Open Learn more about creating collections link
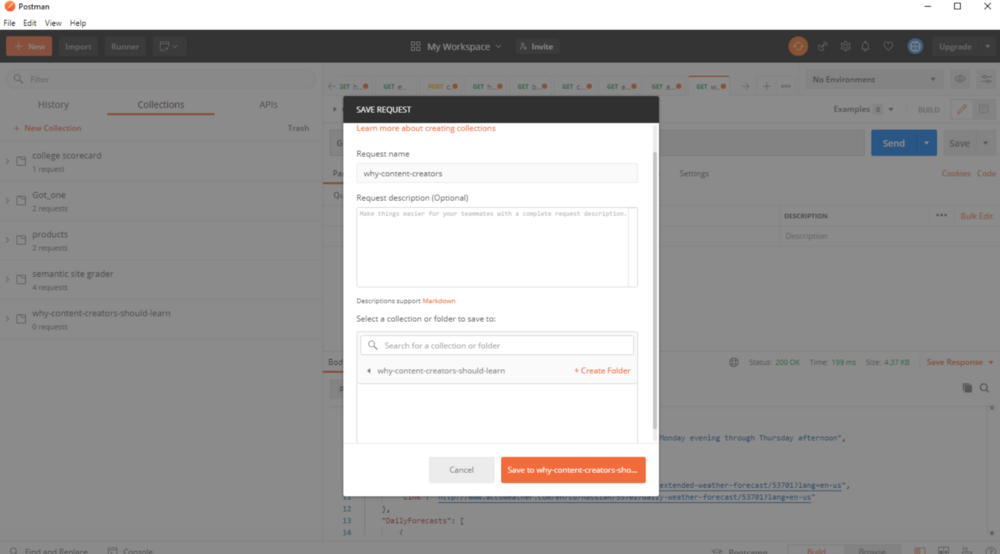The image size is (1000, 554). (425, 128)
